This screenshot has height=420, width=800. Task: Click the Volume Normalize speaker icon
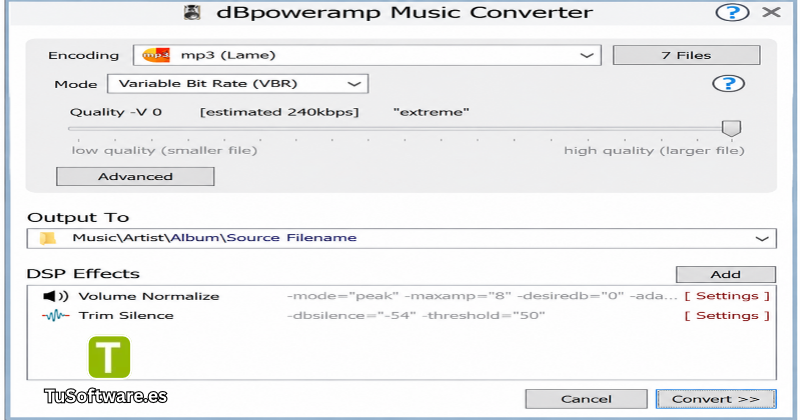click(x=56, y=296)
